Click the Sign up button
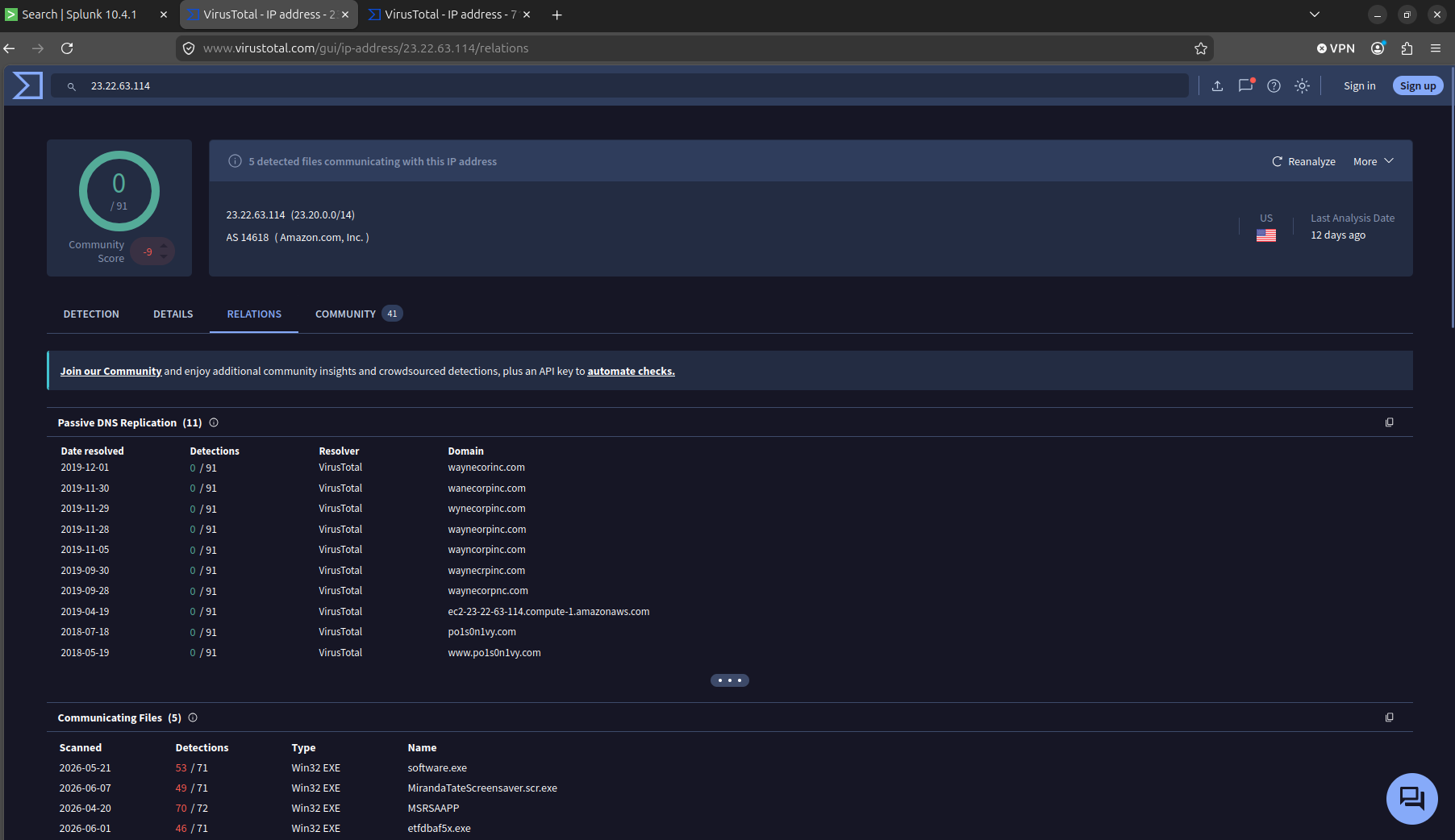The height and width of the screenshot is (840, 1455). [x=1417, y=85]
